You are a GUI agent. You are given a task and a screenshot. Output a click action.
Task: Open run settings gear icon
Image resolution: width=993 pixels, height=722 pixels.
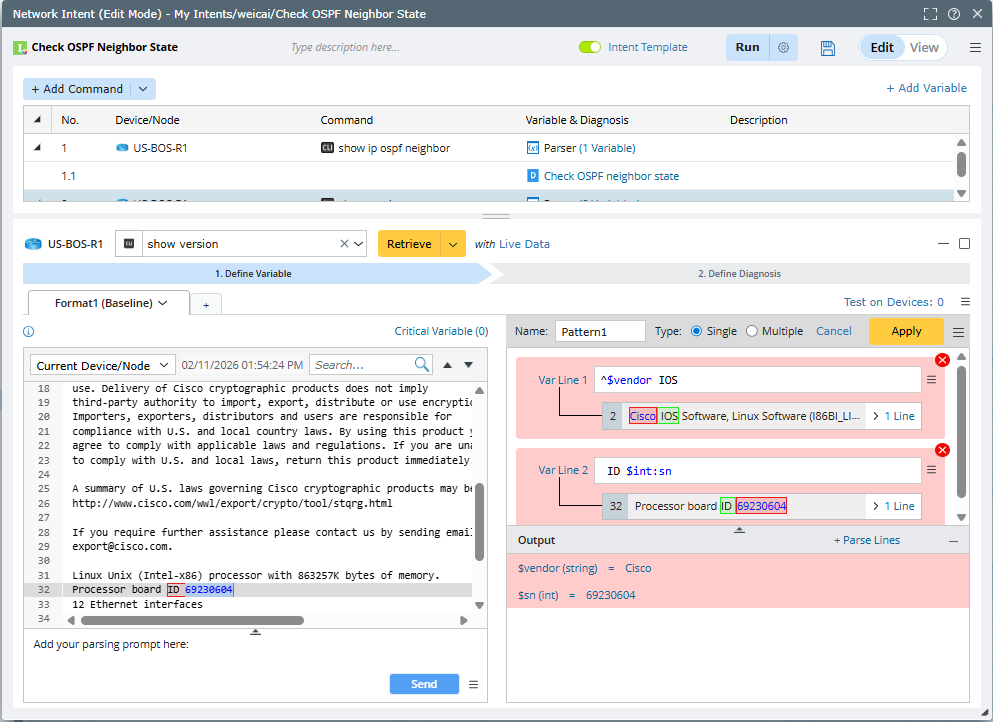[783, 48]
